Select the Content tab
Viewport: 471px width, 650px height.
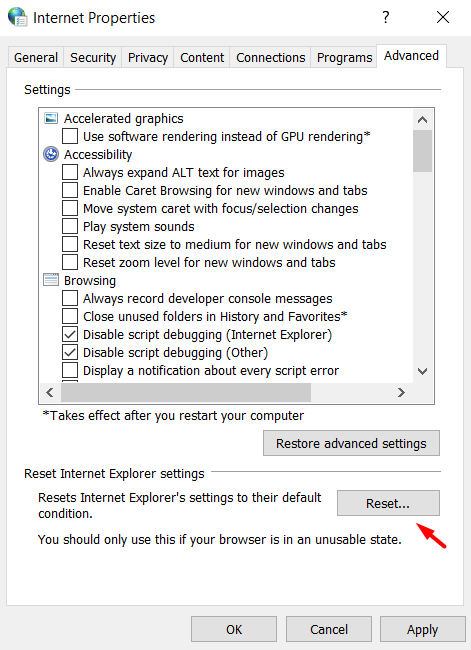pyautogui.click(x=202, y=57)
